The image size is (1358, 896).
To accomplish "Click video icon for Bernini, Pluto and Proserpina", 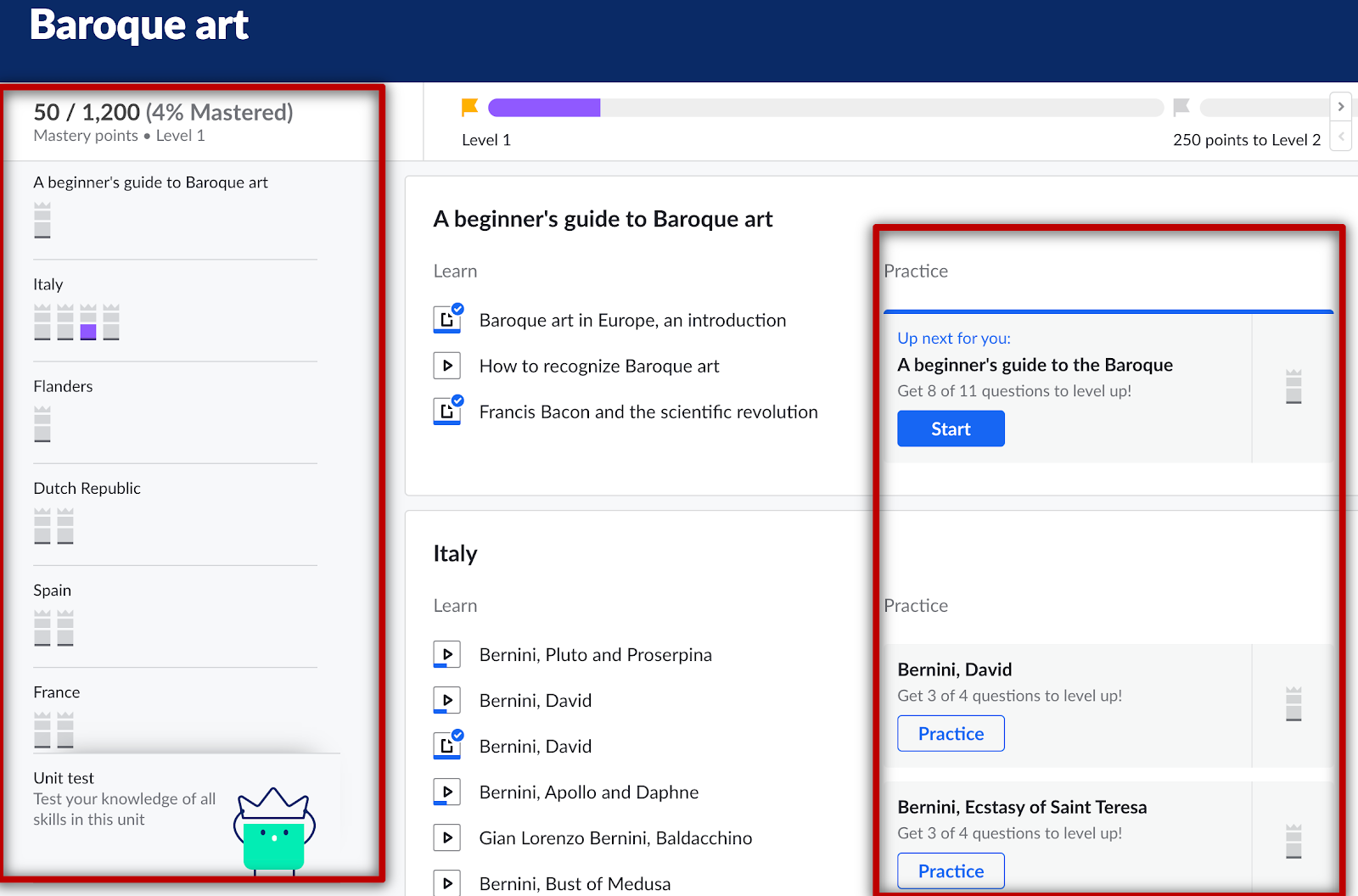I will pyautogui.click(x=447, y=654).
